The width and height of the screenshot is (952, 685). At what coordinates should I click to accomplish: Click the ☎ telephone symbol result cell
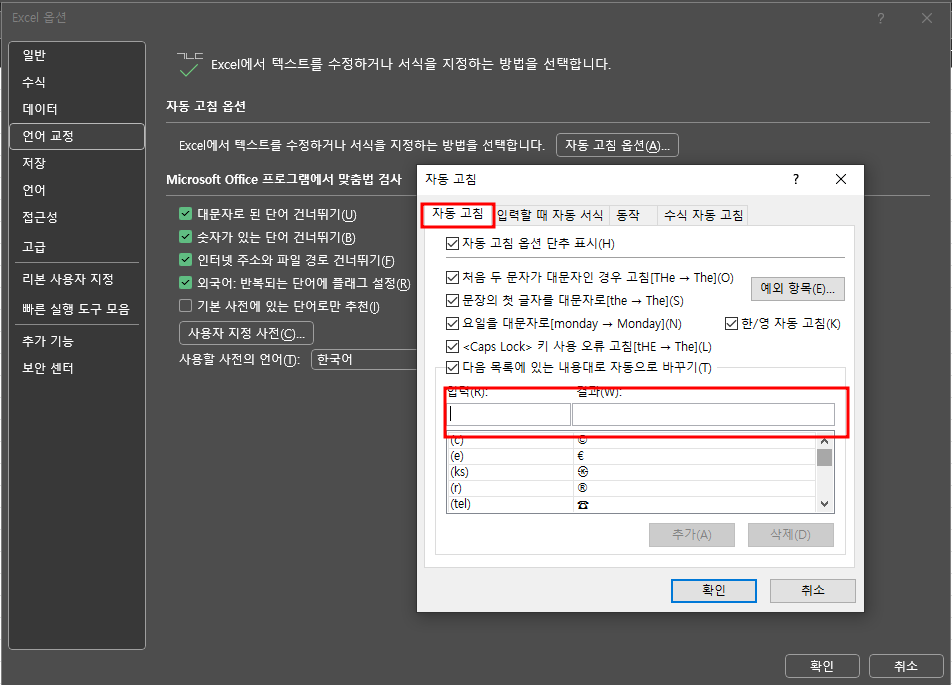695,504
